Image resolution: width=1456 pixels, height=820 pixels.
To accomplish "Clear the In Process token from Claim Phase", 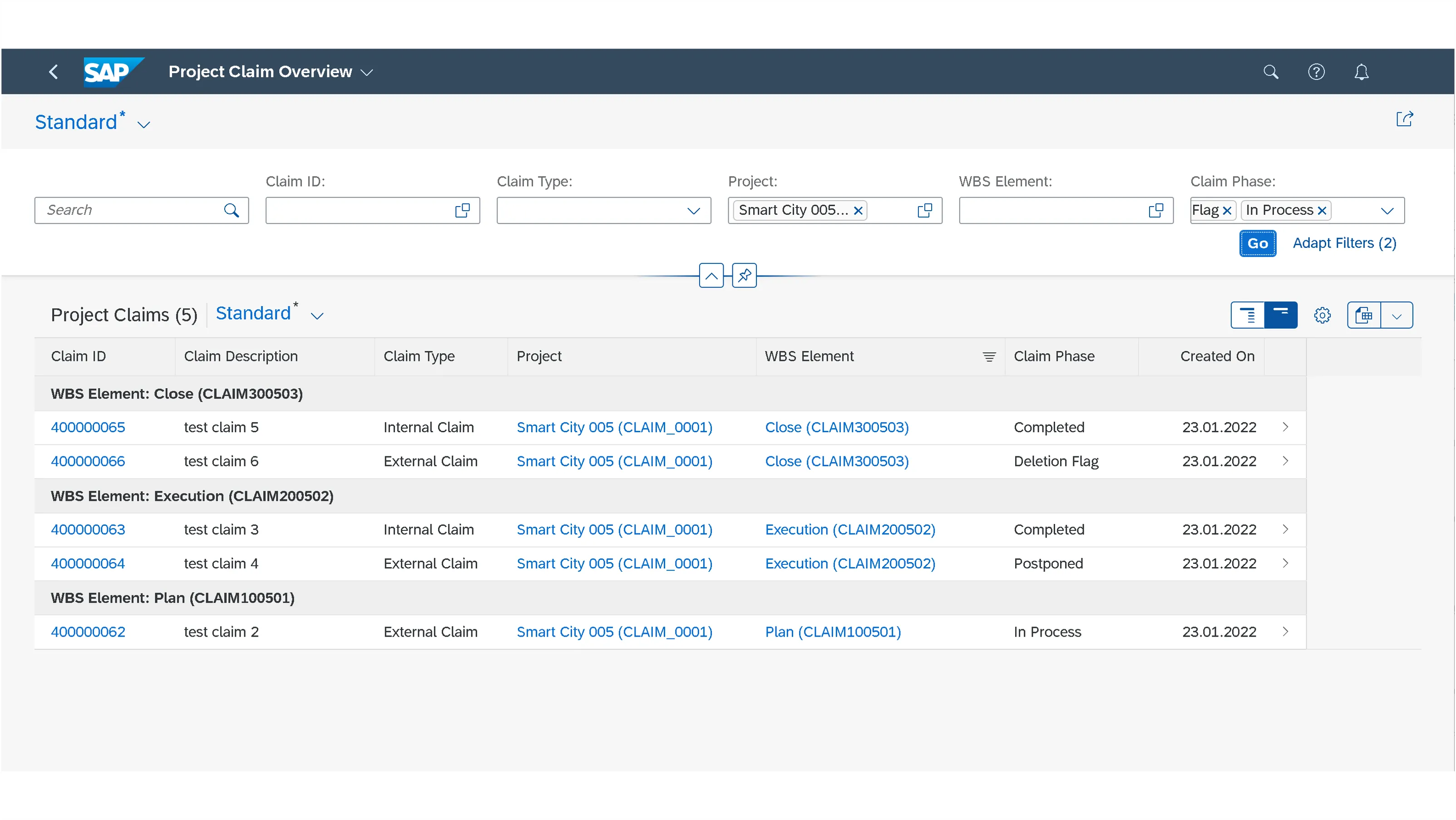I will (x=1323, y=210).
